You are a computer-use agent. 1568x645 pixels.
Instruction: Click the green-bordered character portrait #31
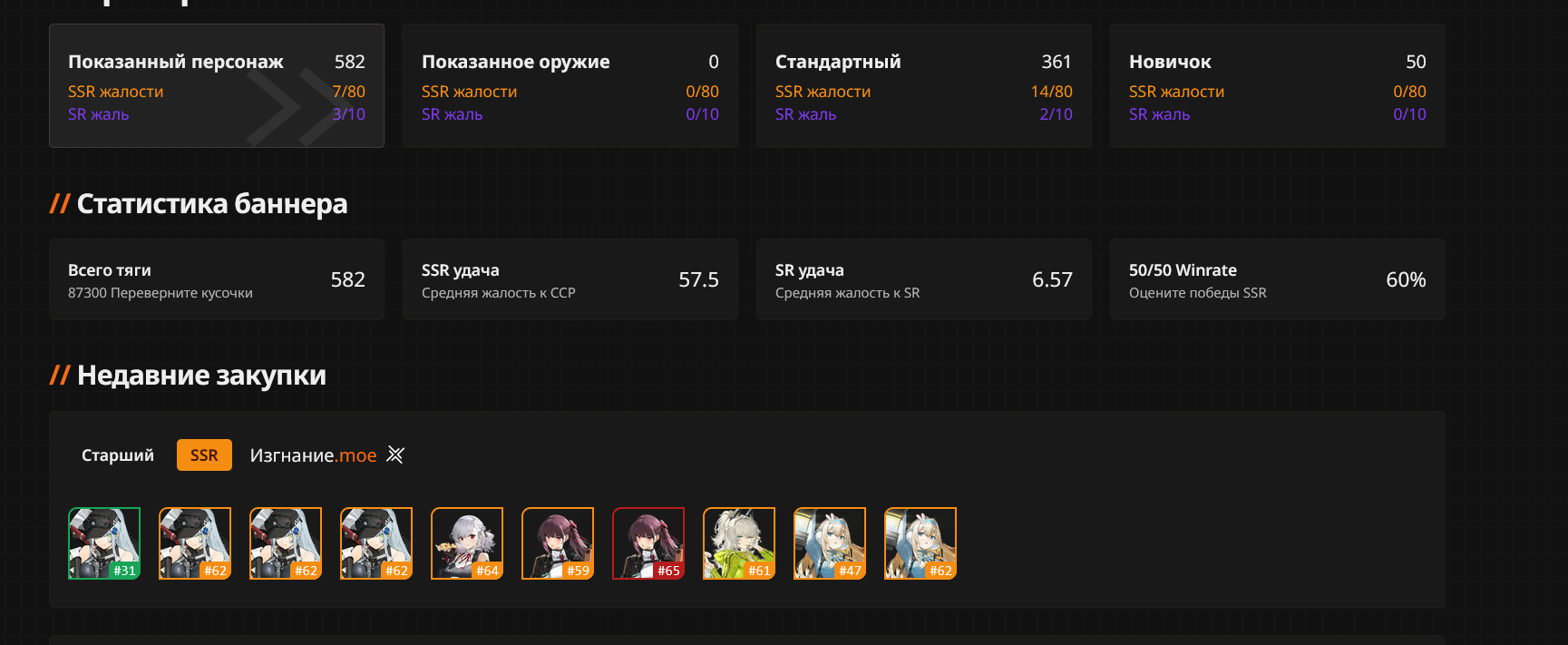[x=104, y=543]
